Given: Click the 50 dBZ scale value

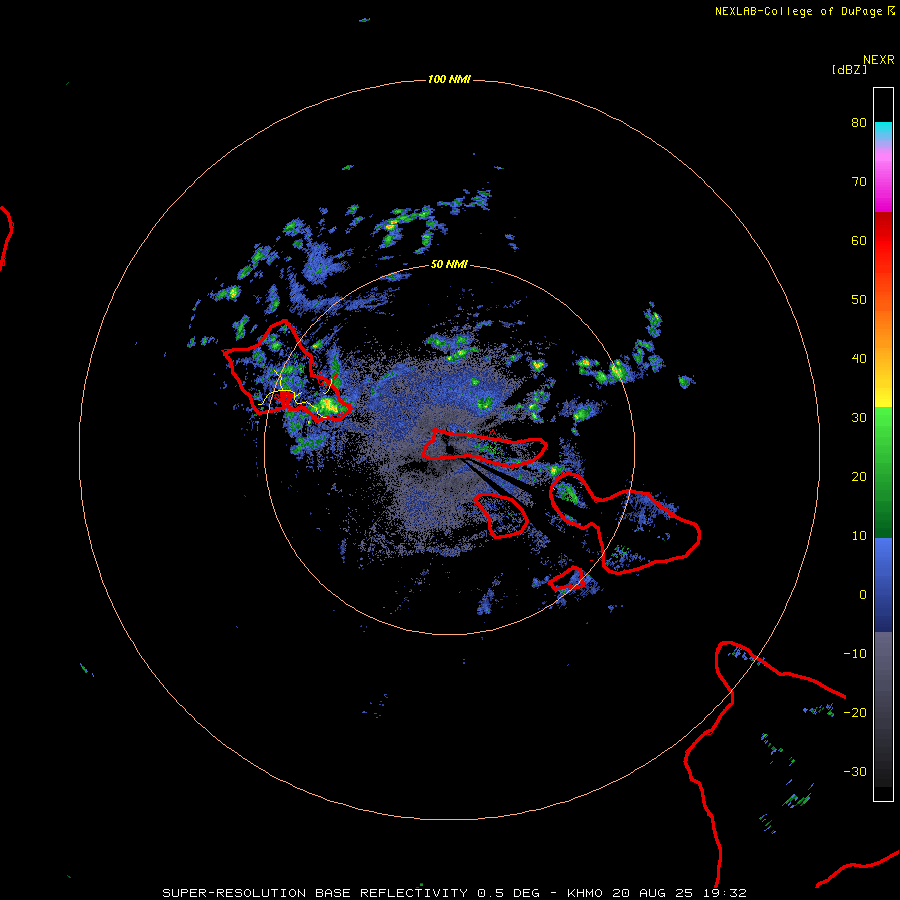Looking at the screenshot, I should [859, 300].
